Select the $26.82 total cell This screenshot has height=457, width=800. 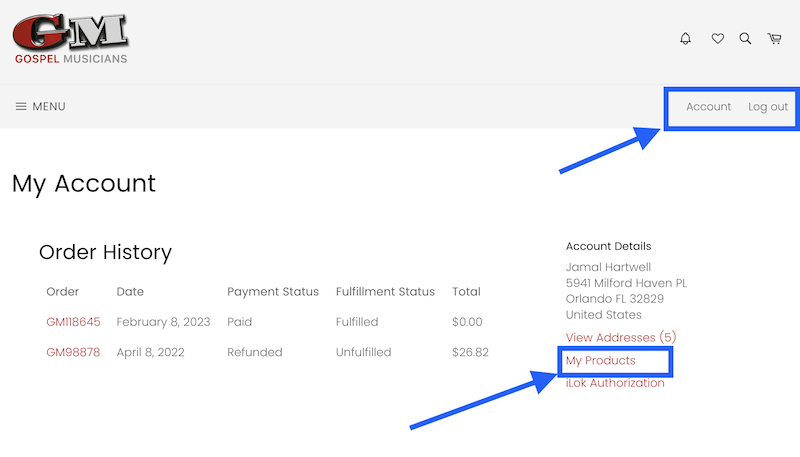click(x=470, y=352)
